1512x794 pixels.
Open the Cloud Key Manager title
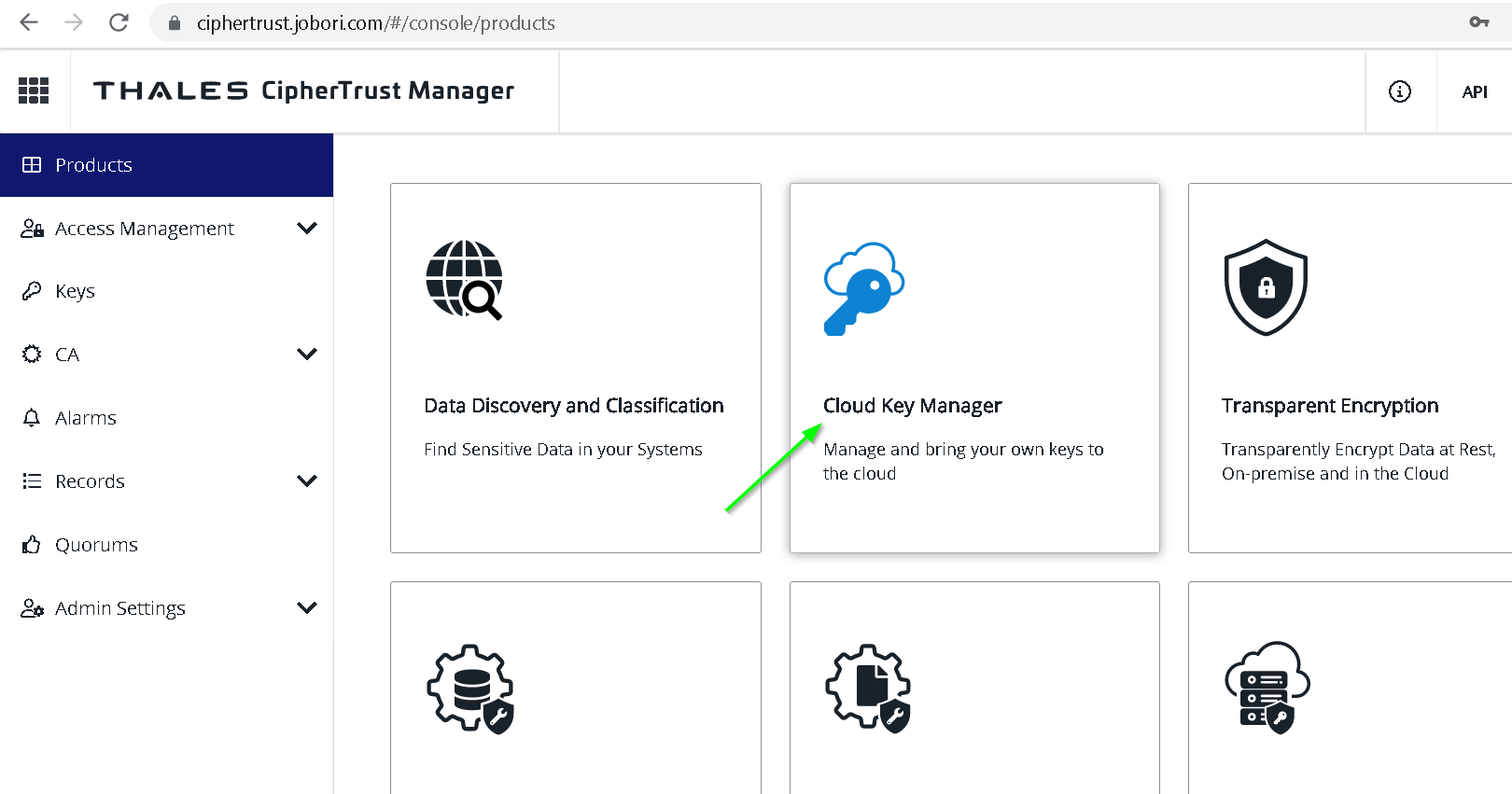(913, 406)
